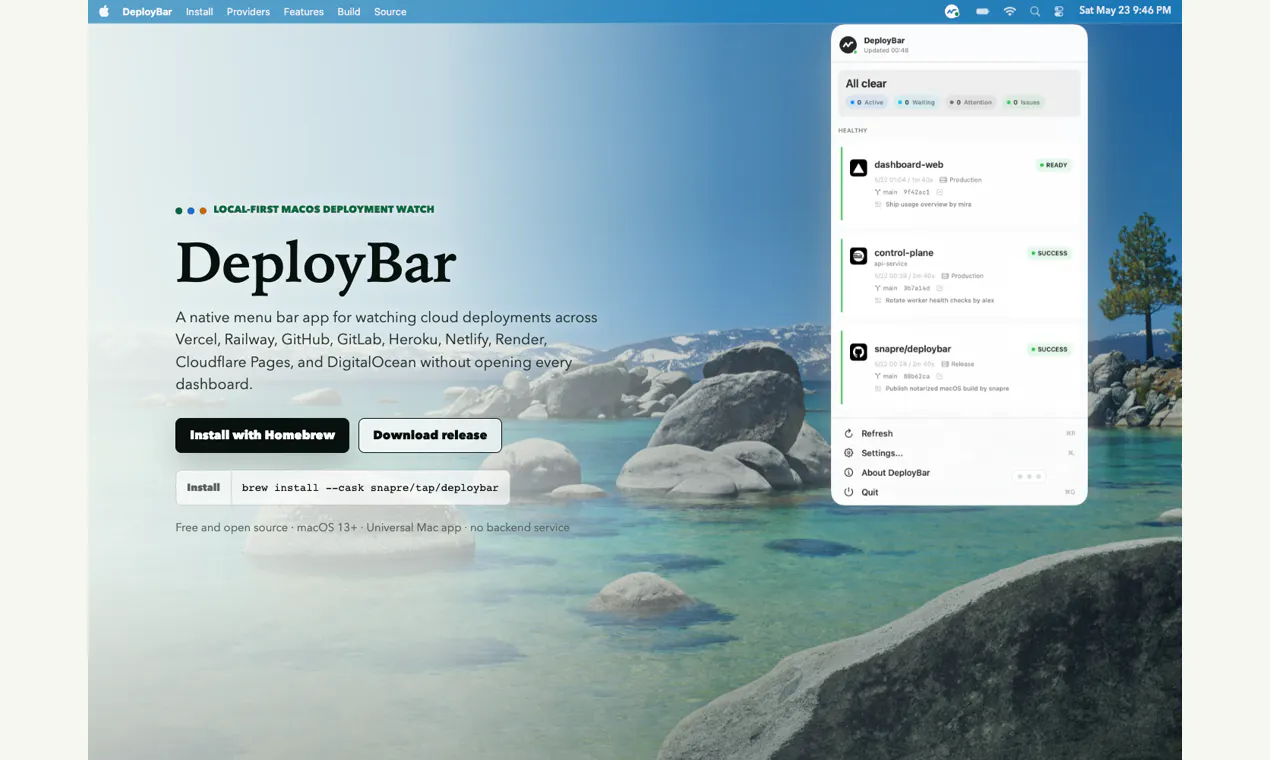Click the message icon before Rotate worker health
The image size is (1270, 760).
[x=878, y=300]
